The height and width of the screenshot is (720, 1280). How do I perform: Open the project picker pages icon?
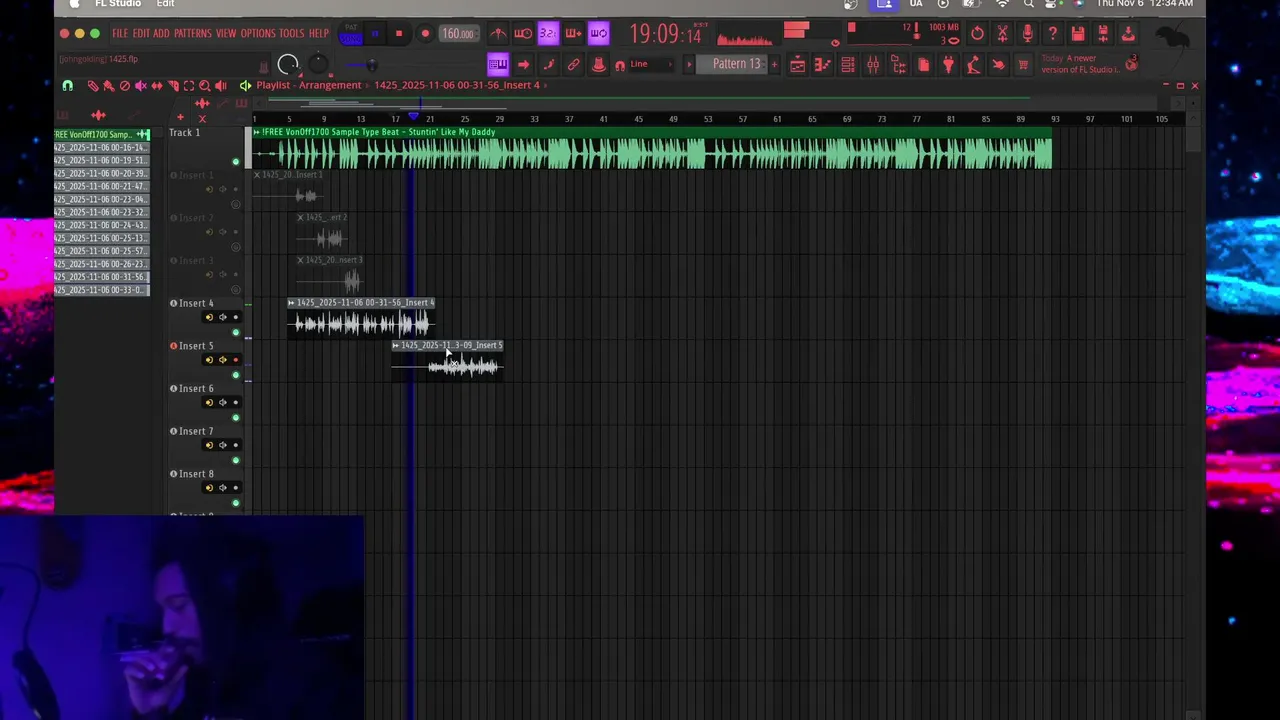click(x=923, y=65)
